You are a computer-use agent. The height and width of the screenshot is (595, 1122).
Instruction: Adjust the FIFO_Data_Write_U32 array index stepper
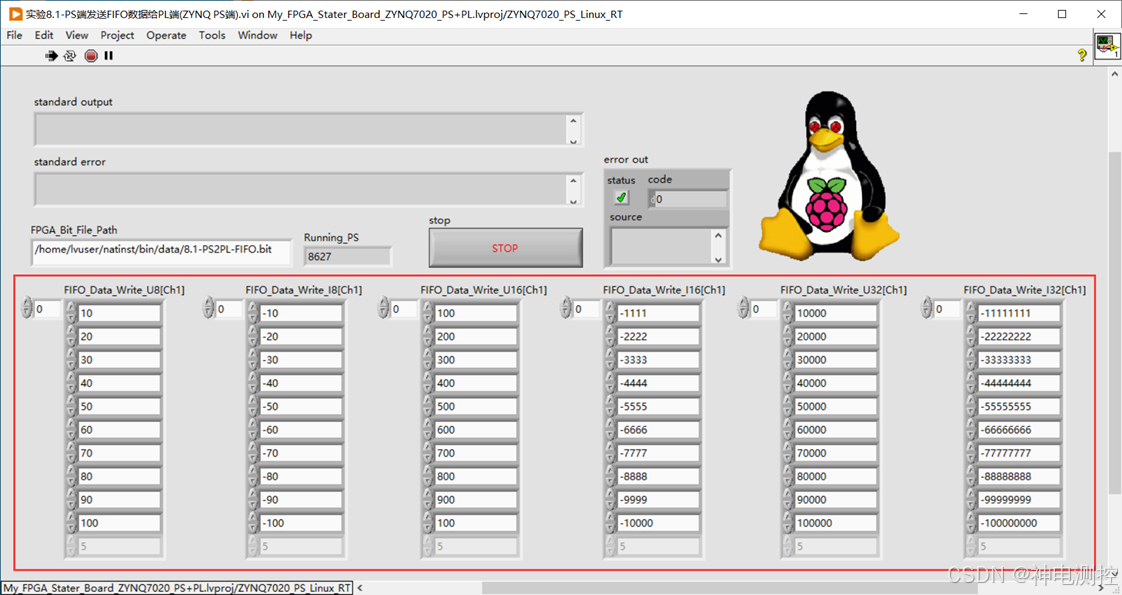point(743,308)
